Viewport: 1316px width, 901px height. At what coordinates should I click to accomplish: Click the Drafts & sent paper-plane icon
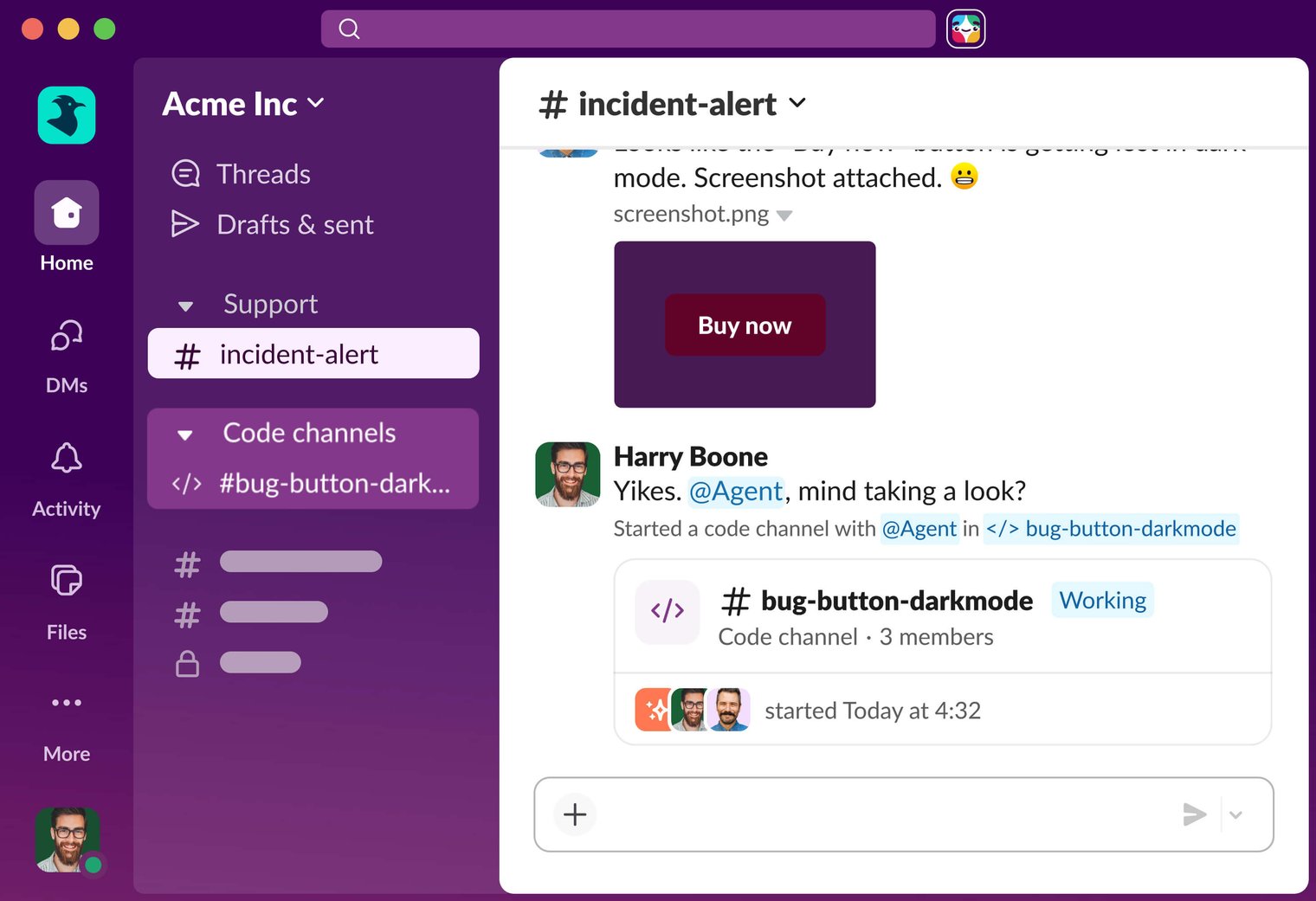(x=184, y=224)
